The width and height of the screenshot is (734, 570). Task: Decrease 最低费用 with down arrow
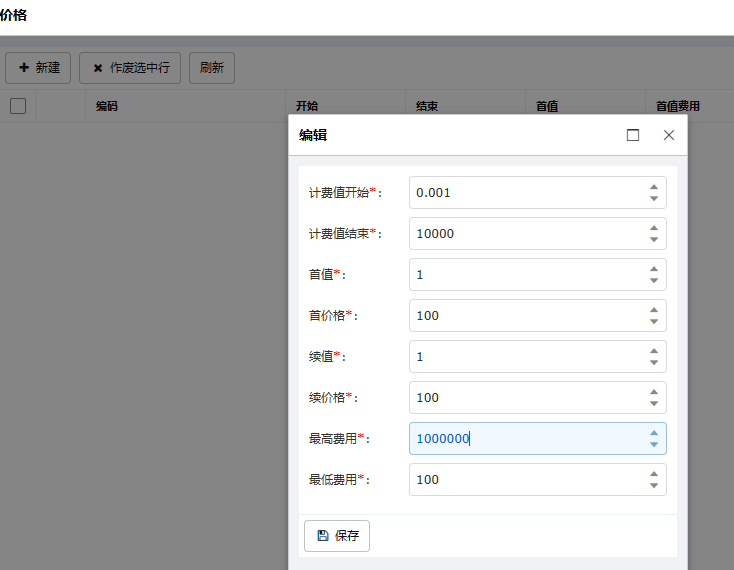pos(654,485)
